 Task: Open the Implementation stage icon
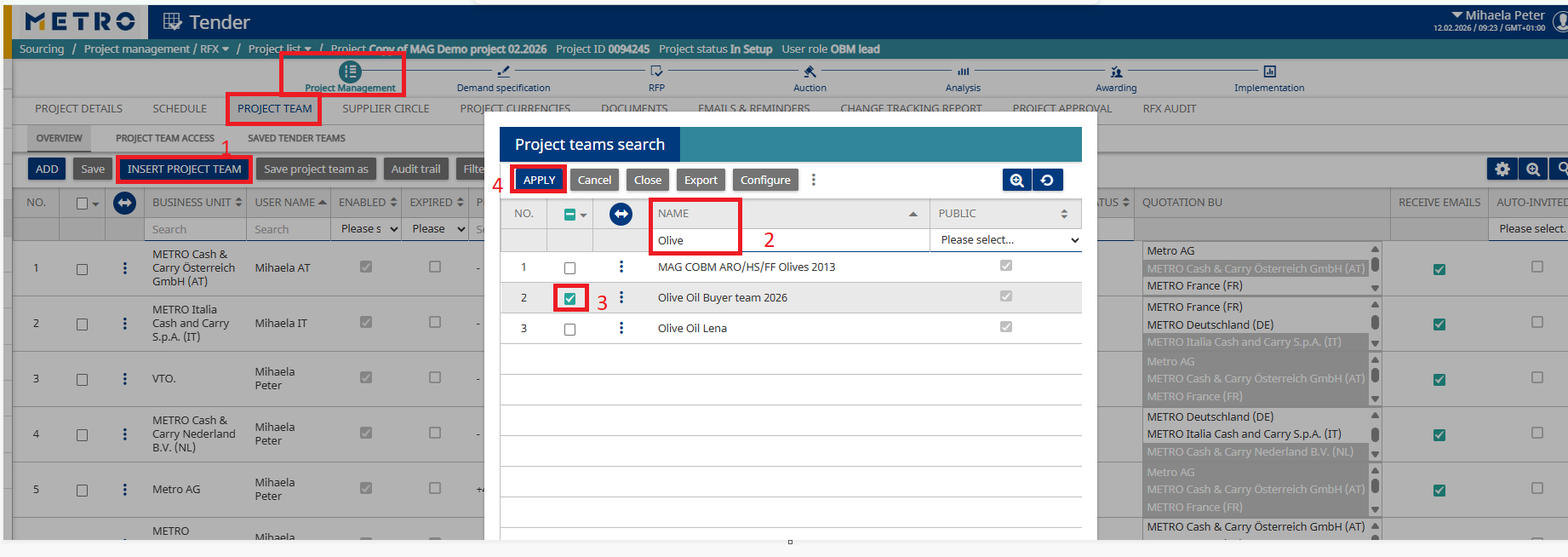tap(1269, 72)
